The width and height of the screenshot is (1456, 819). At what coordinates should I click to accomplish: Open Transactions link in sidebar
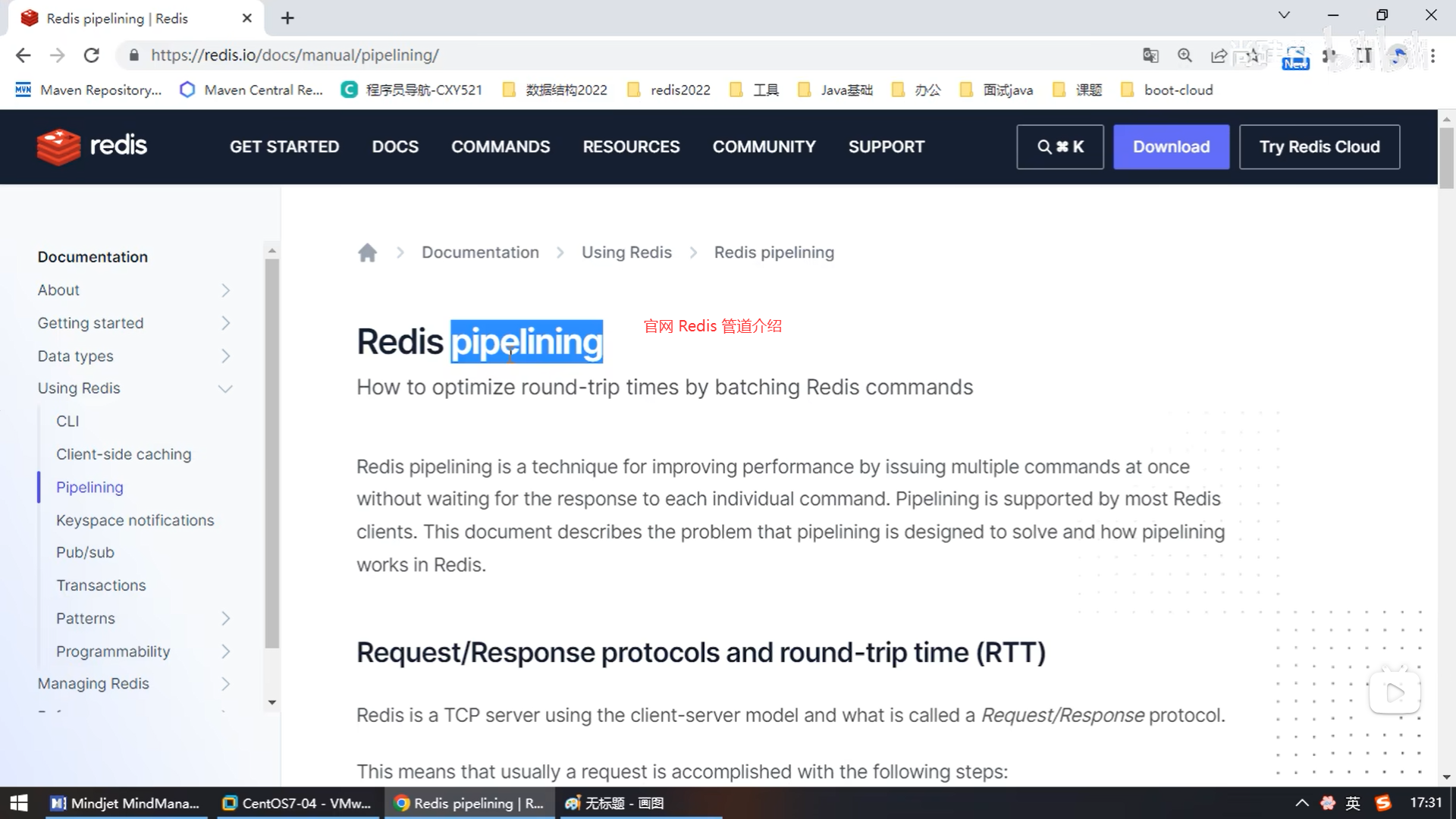click(x=101, y=585)
